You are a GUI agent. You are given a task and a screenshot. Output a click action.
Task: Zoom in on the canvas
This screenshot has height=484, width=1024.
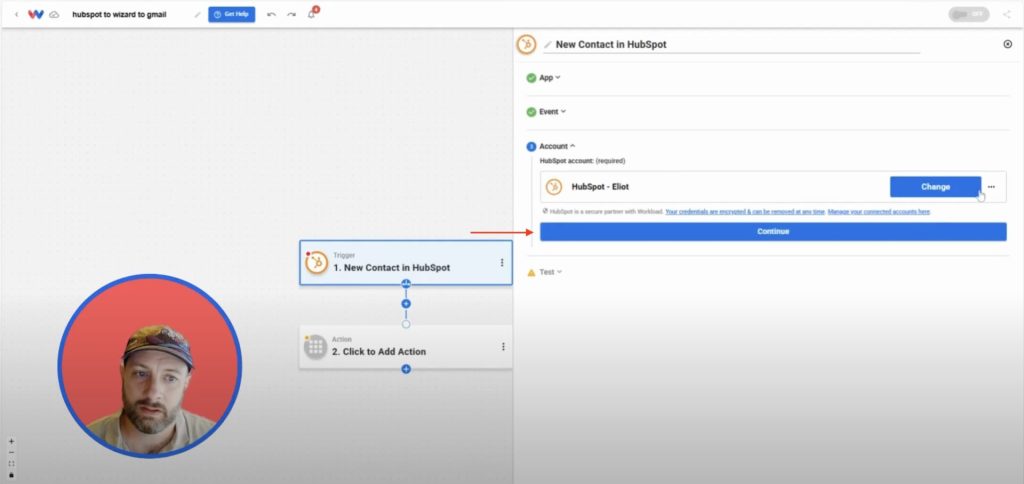[11, 442]
